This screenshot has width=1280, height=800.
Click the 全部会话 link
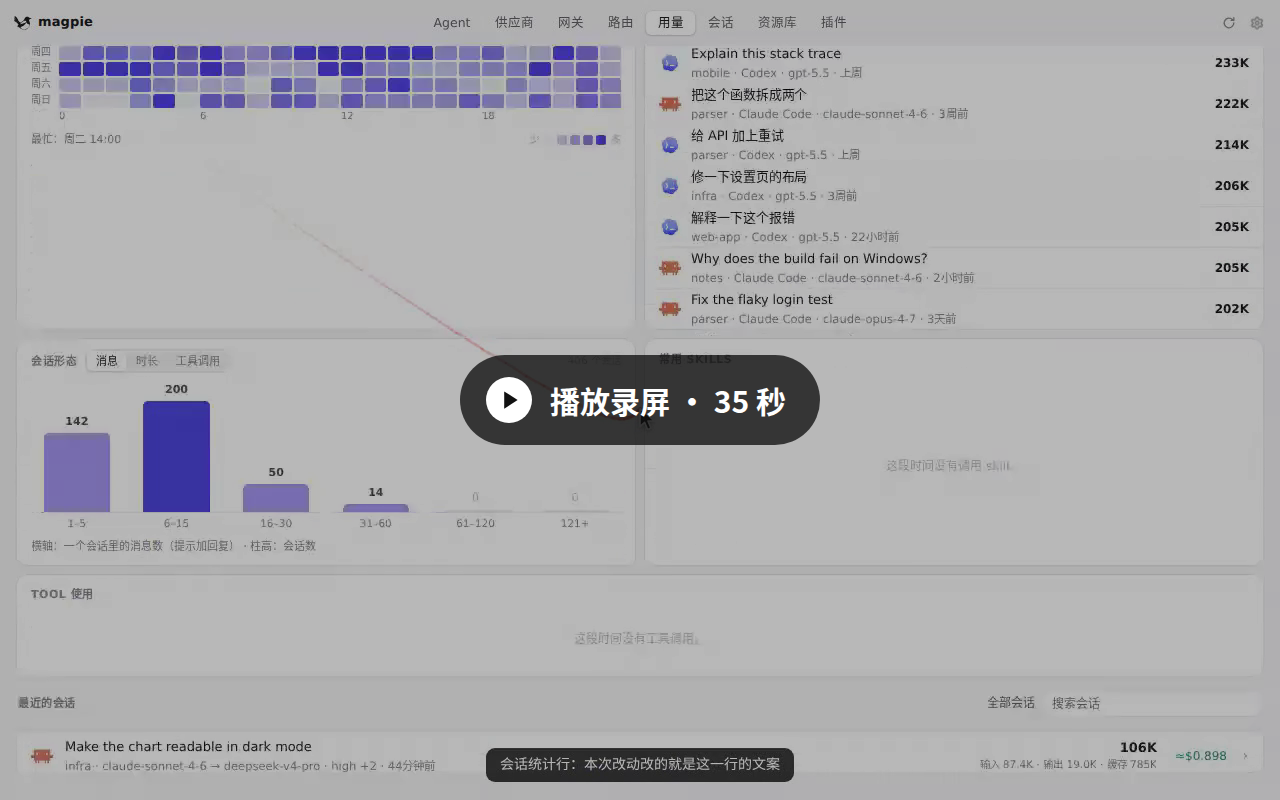[1011, 703]
